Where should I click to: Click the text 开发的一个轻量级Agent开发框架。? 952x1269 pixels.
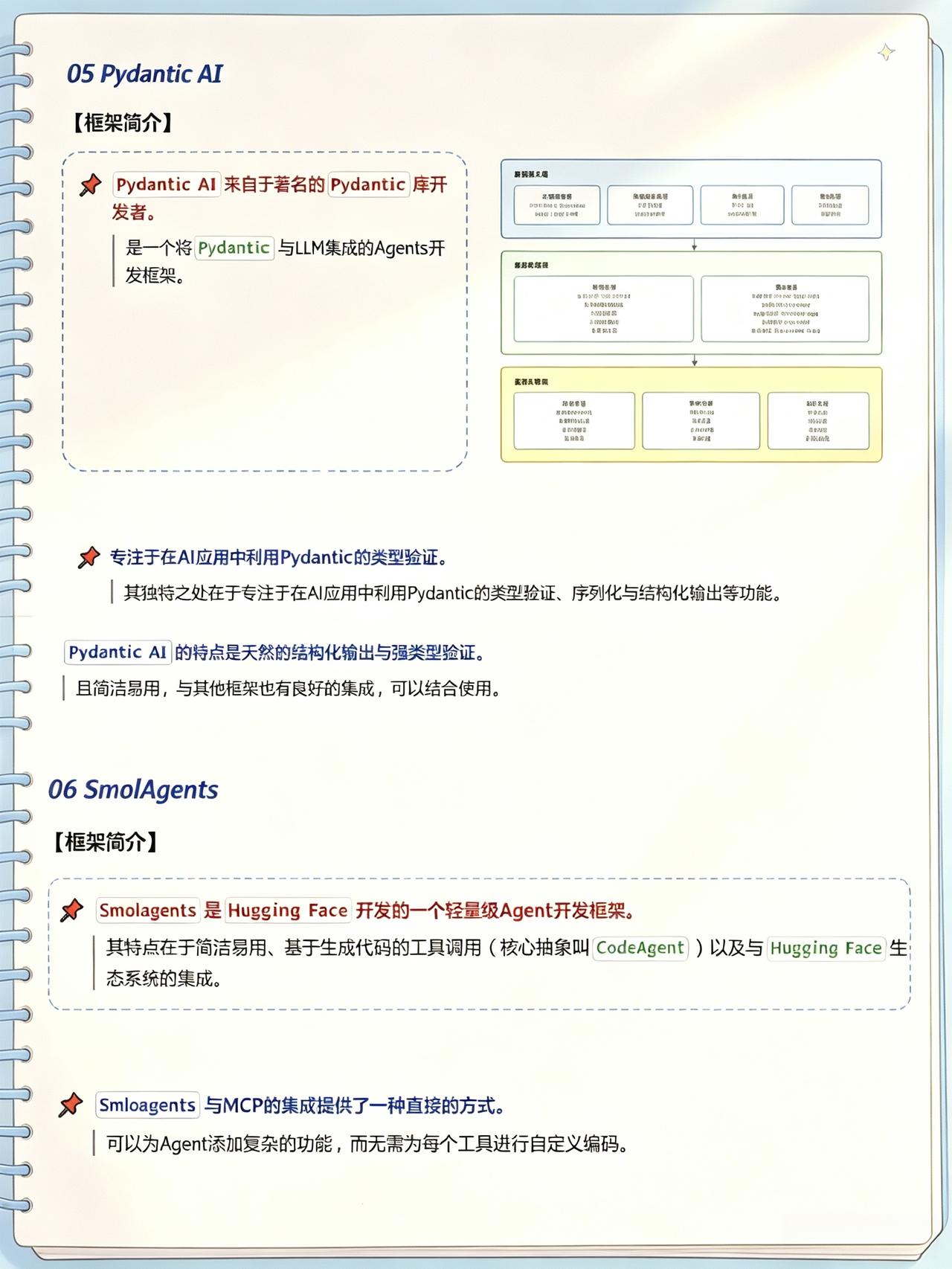click(x=495, y=910)
